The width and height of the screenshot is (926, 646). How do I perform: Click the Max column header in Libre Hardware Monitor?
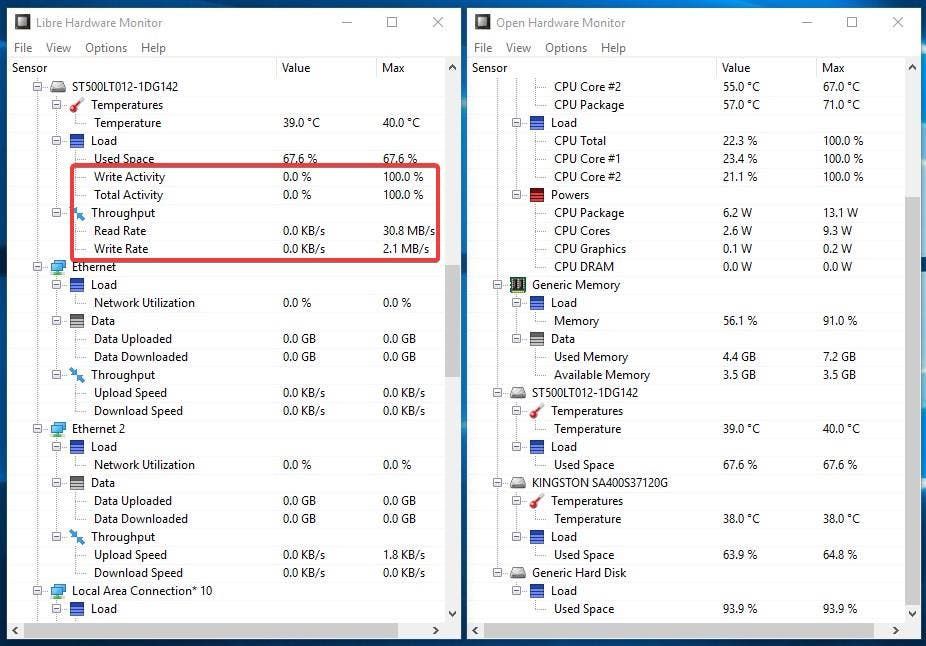(411, 68)
